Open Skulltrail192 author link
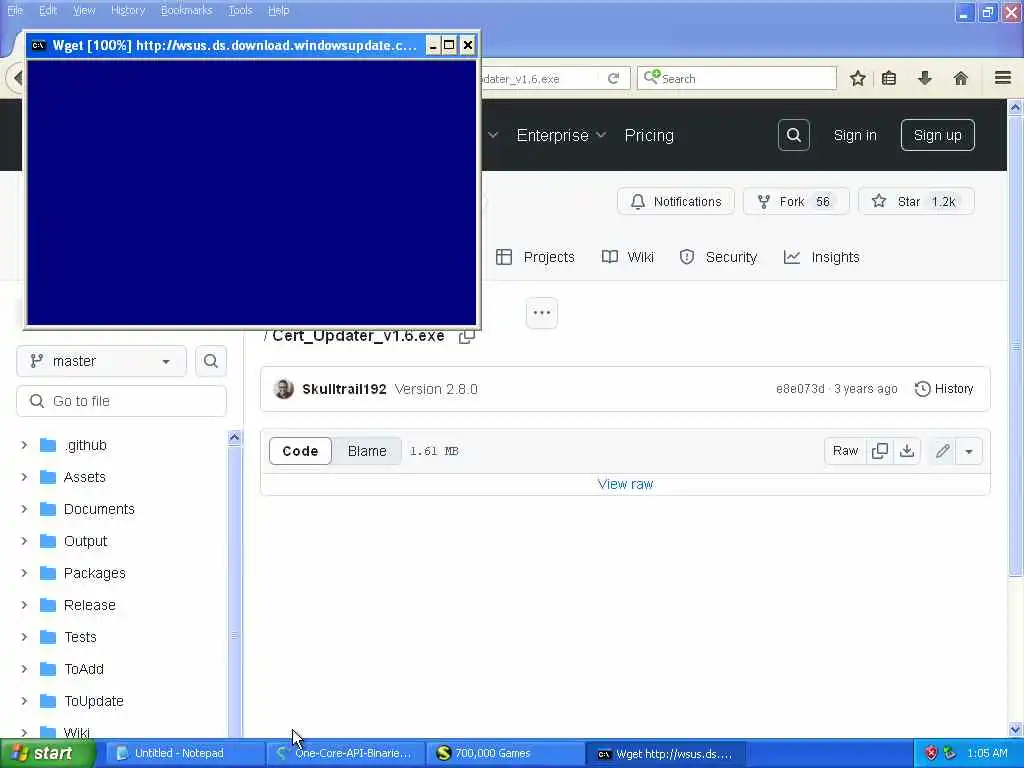 pos(344,389)
